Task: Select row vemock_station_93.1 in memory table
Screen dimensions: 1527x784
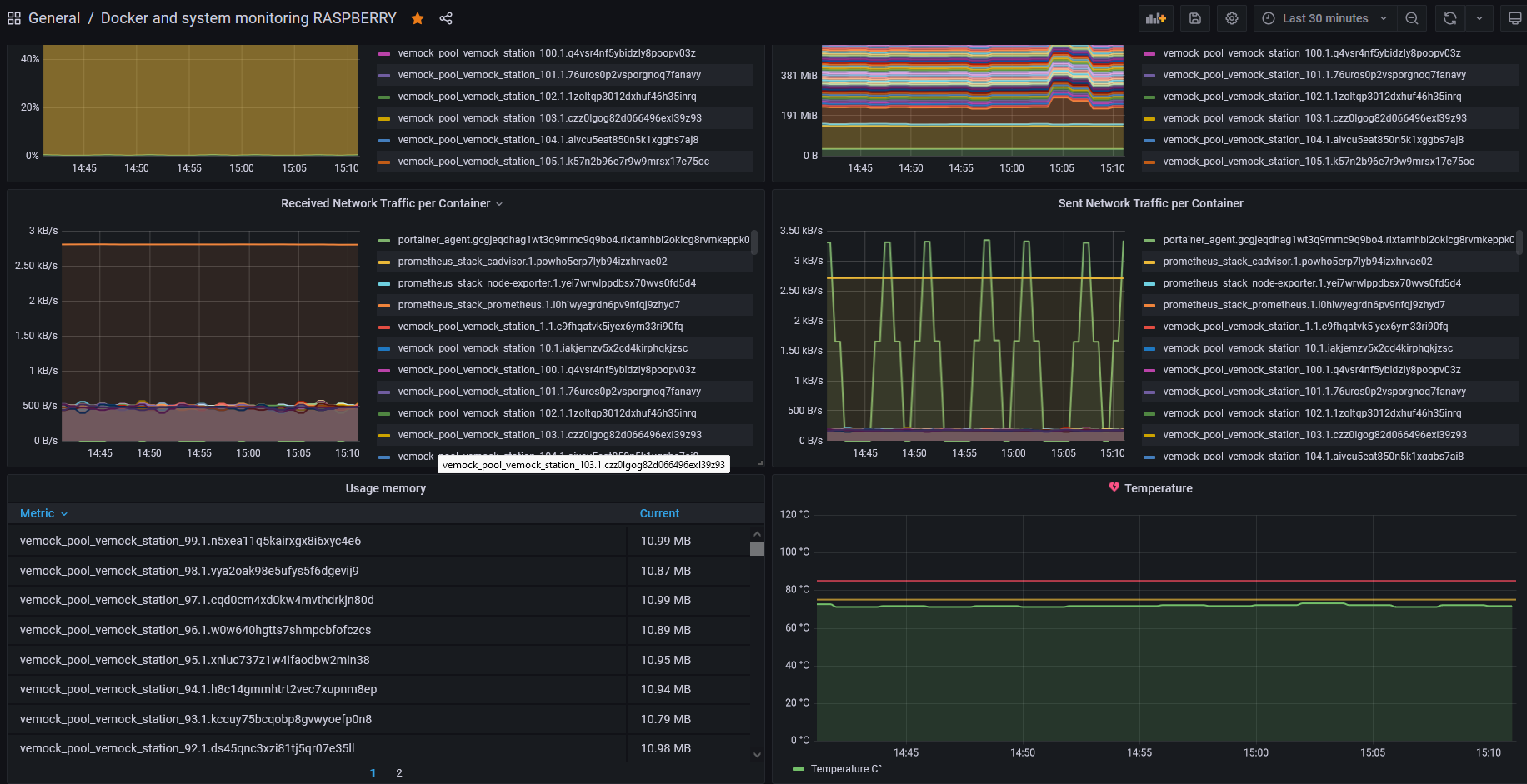Action: (379, 719)
